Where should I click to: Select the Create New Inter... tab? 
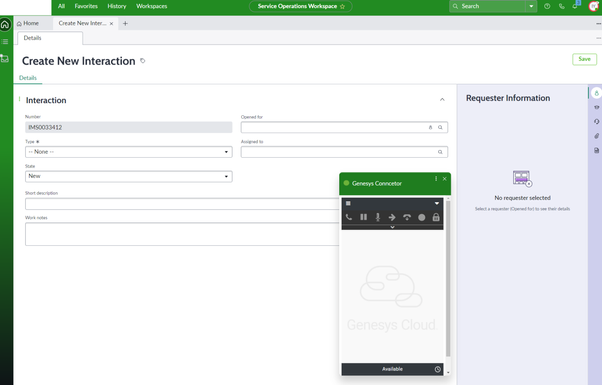tap(82, 23)
